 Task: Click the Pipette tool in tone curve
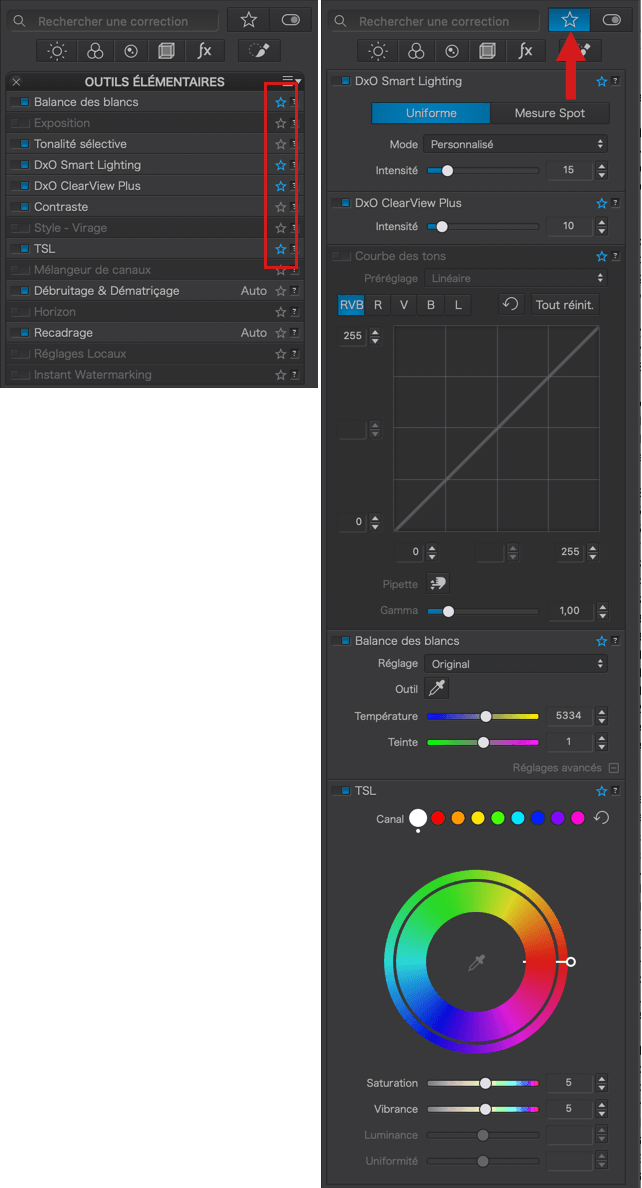437,583
